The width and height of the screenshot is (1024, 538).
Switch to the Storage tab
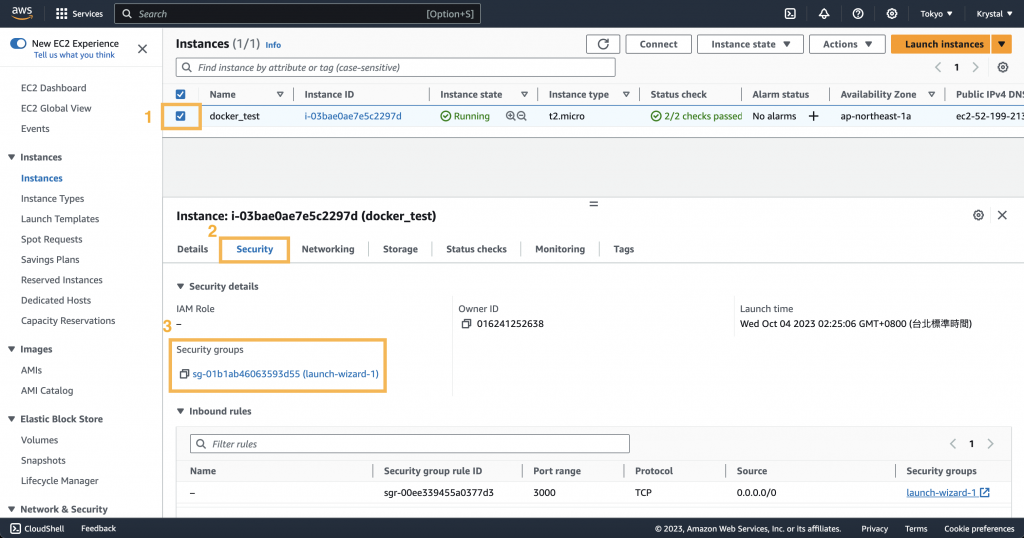coord(400,249)
